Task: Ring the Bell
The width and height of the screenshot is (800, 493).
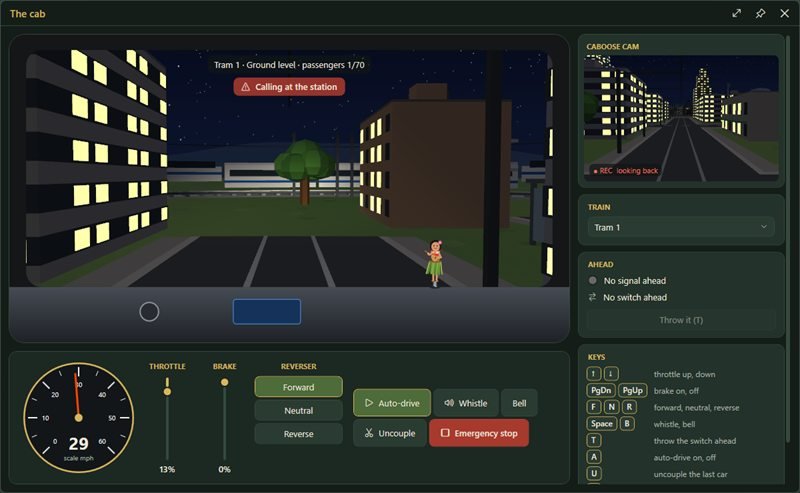Action: coord(519,403)
